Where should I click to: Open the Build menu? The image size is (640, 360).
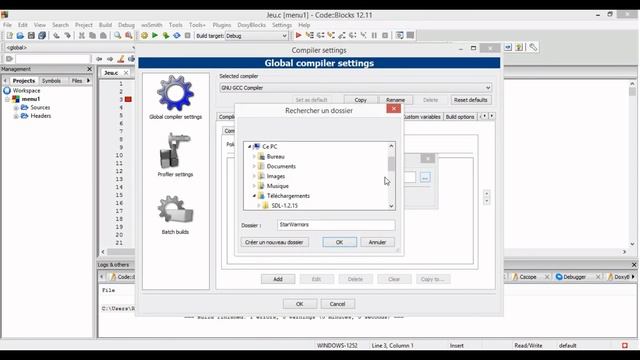[x=105, y=25]
